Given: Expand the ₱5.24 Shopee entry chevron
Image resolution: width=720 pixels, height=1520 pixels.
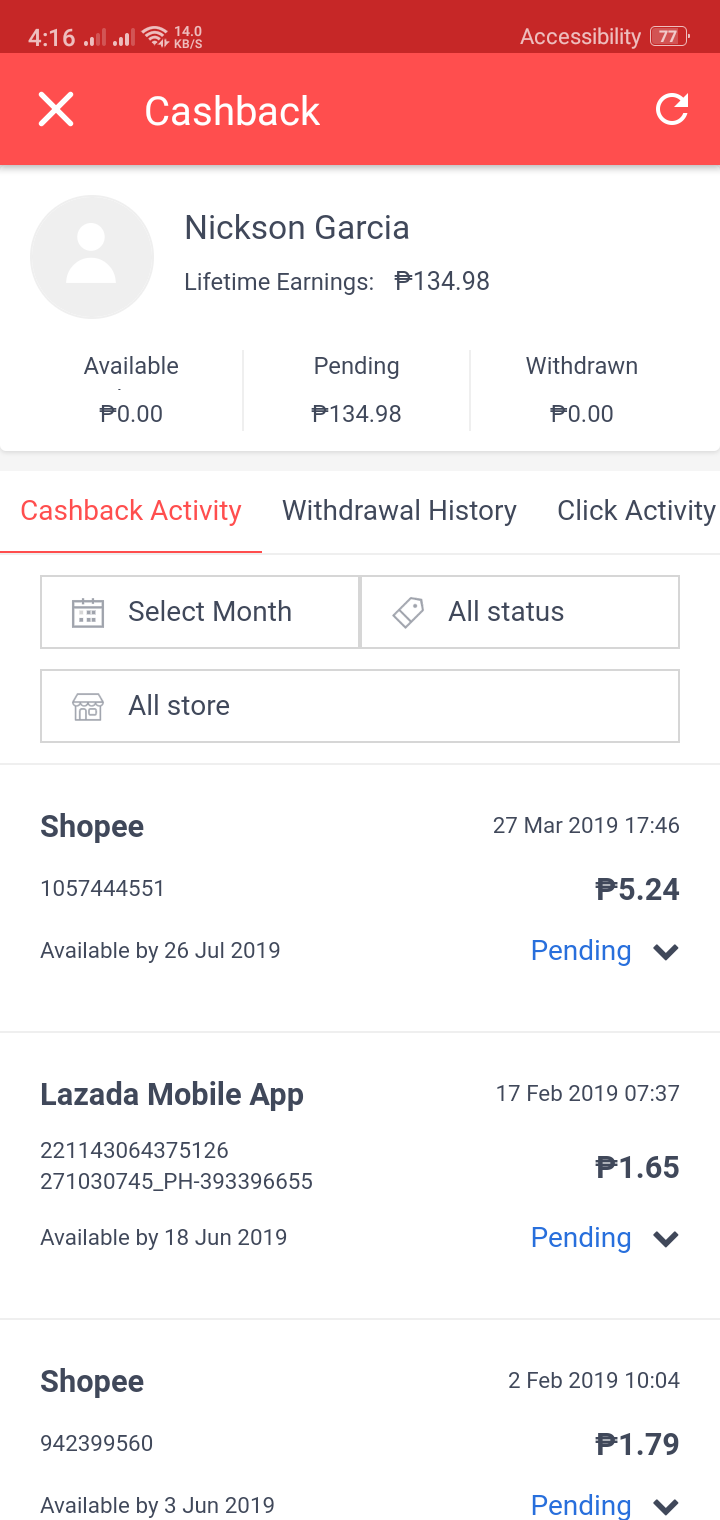Looking at the screenshot, I should [666, 952].
